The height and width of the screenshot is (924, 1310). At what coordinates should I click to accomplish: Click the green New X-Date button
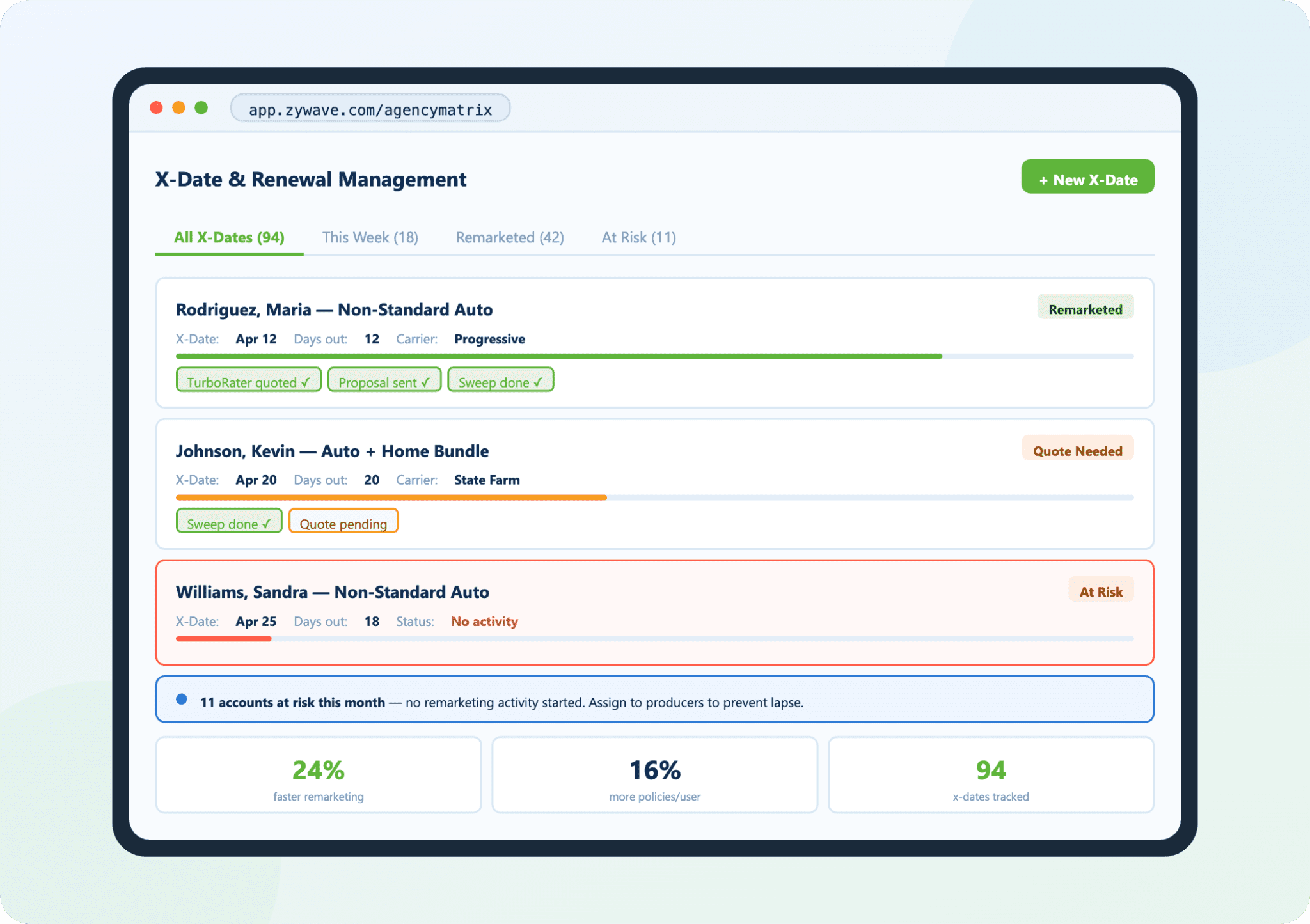pos(1087,178)
